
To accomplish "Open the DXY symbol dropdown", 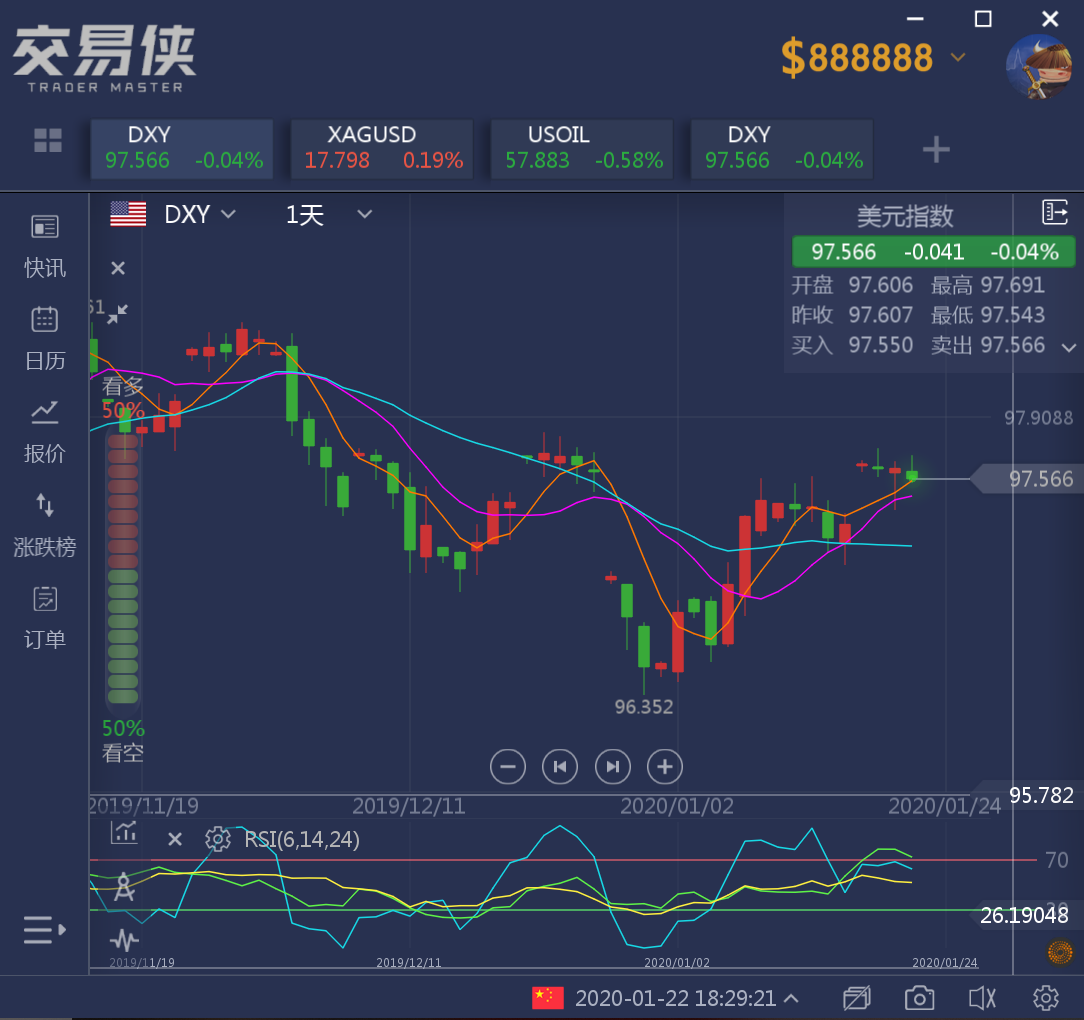I will pos(200,214).
